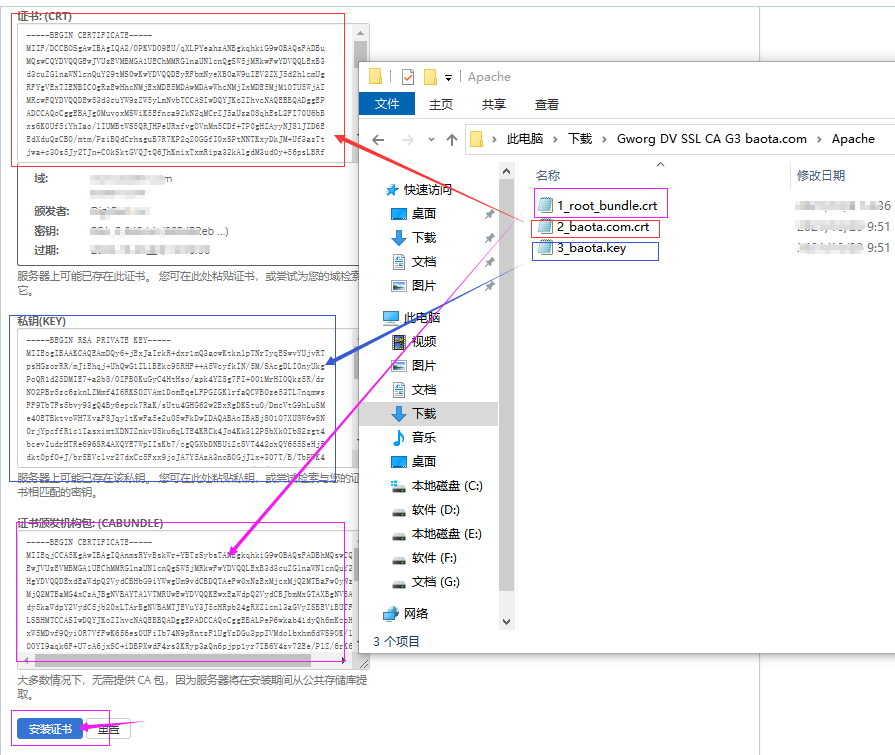This screenshot has height=755, width=895.
Task: Open 桌面 under 此电脑
Action: 424,461
